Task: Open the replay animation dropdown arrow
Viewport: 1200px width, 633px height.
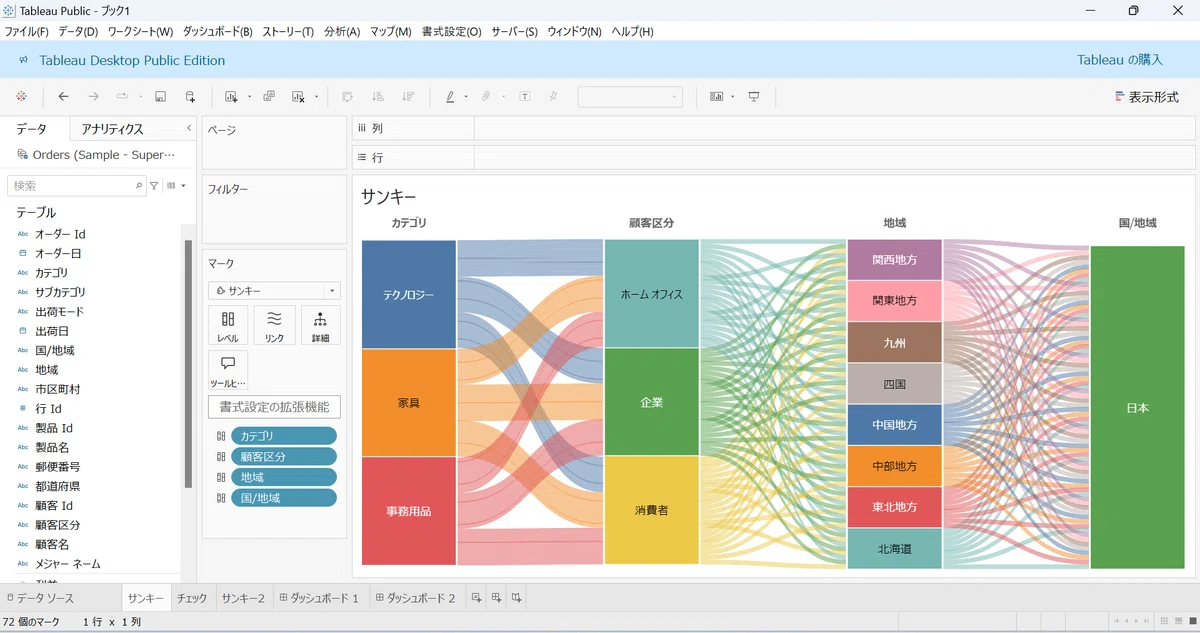Action: (x=139, y=98)
